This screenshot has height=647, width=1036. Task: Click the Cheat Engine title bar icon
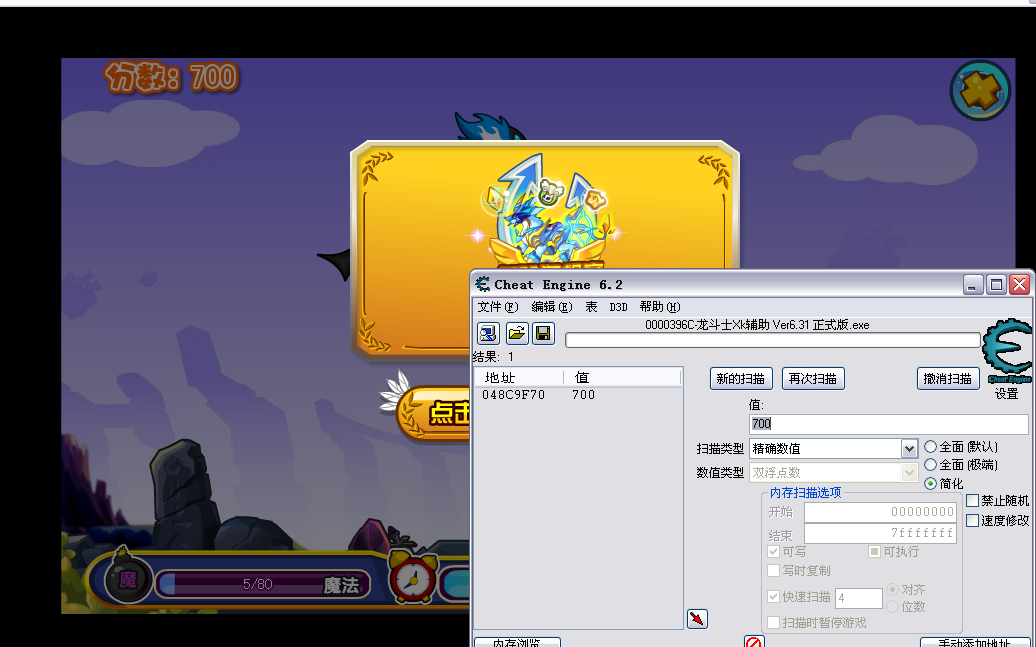click(483, 284)
